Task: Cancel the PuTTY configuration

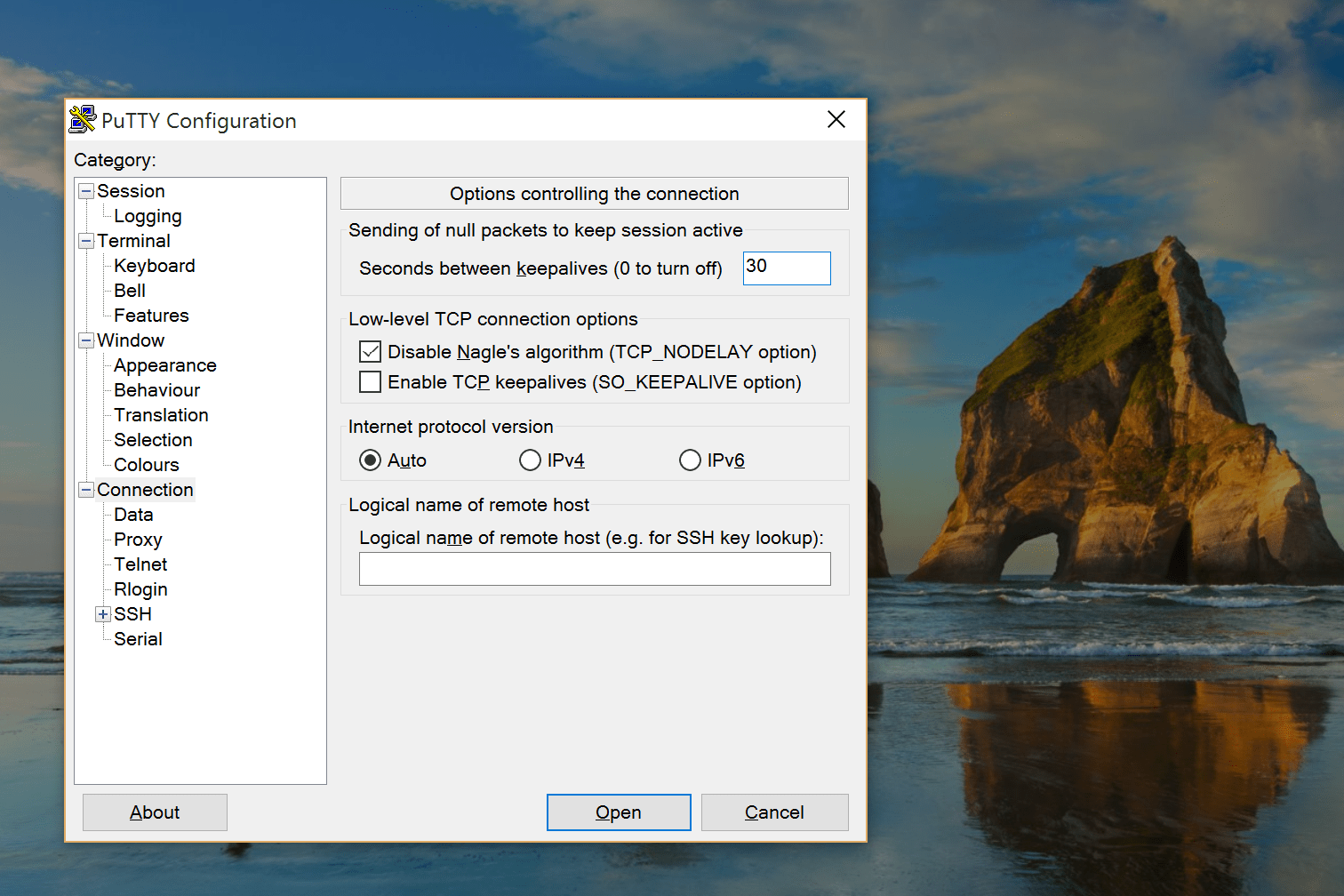Action: point(773,812)
